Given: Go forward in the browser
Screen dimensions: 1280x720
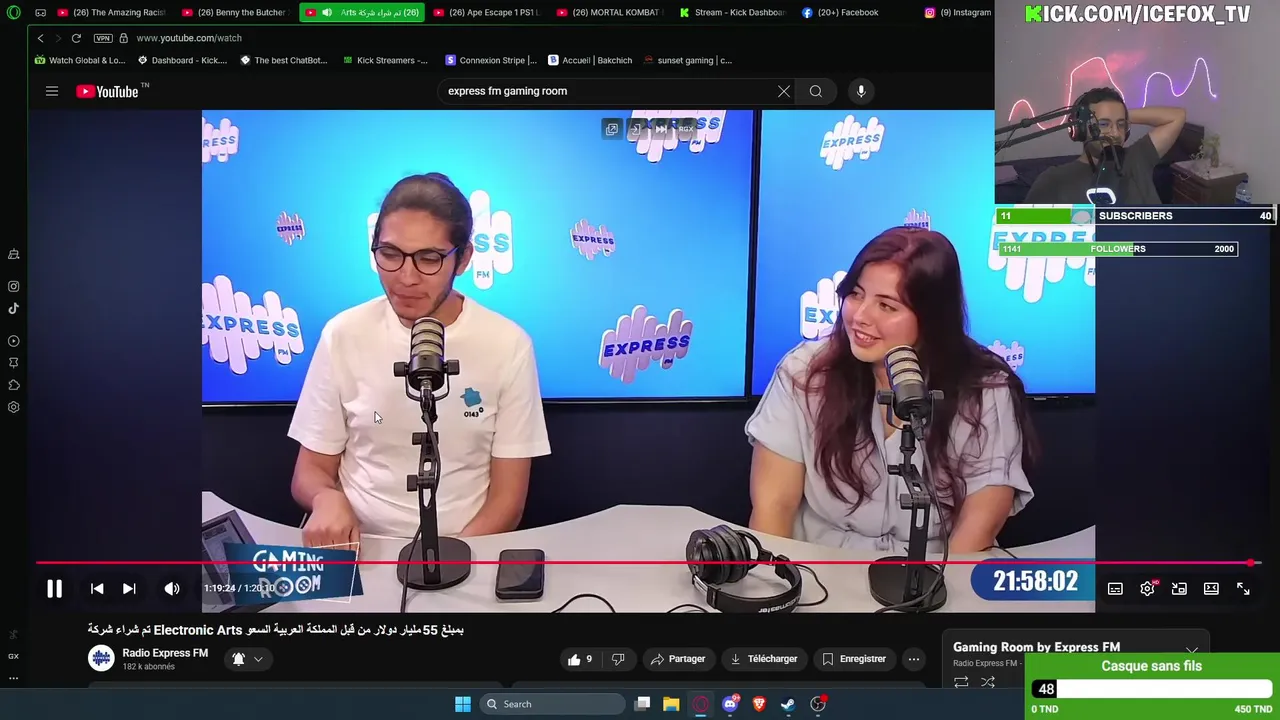Looking at the screenshot, I should click(x=58, y=38).
